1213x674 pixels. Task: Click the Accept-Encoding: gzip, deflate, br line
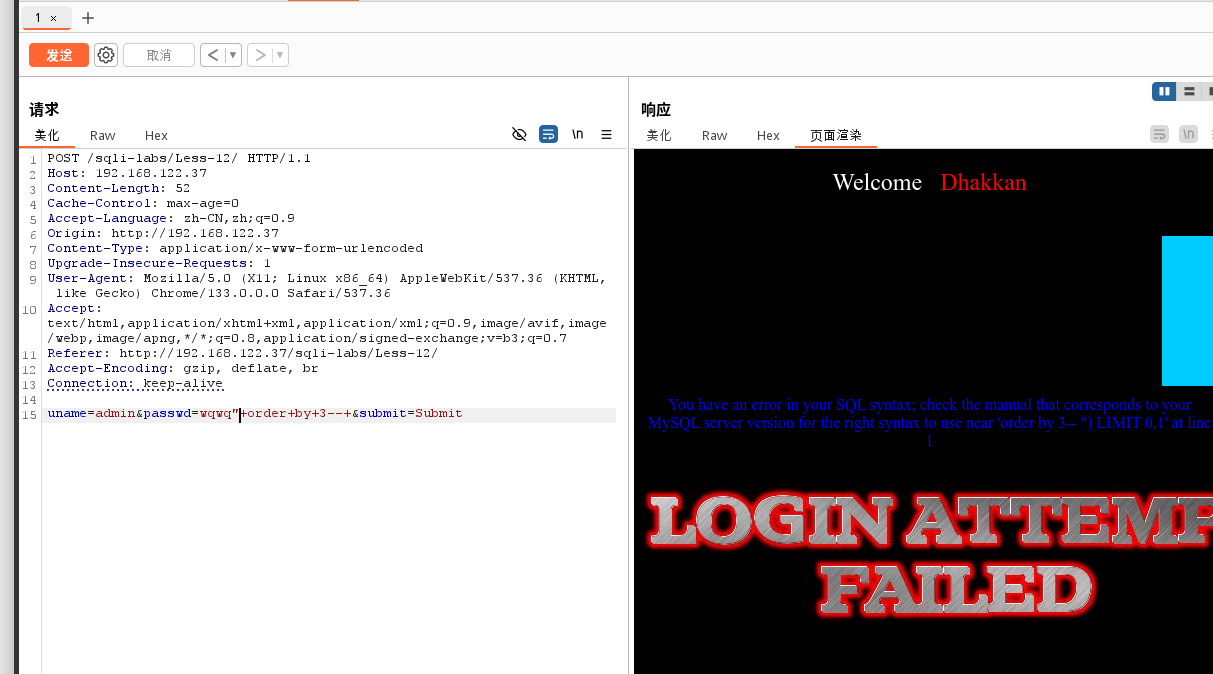(183, 368)
